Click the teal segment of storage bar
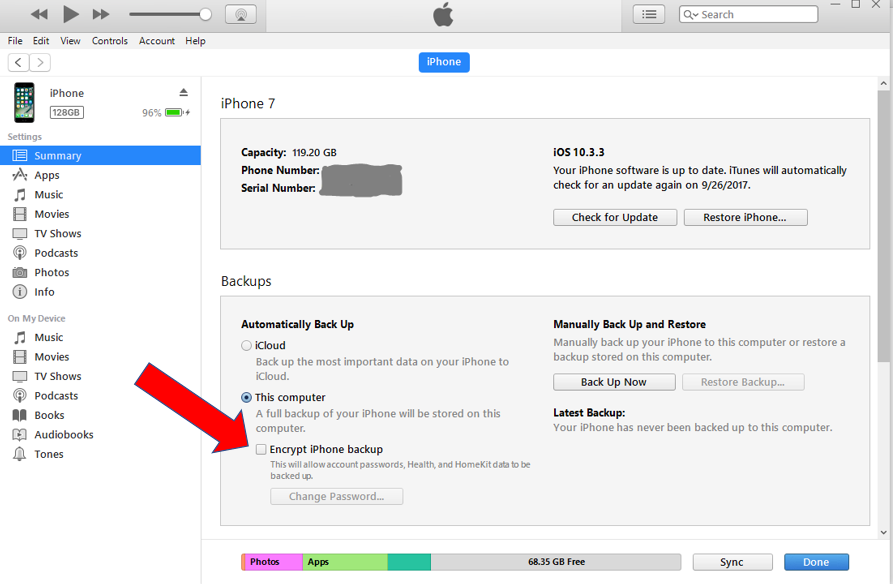The width and height of the screenshot is (895, 584). (409, 562)
